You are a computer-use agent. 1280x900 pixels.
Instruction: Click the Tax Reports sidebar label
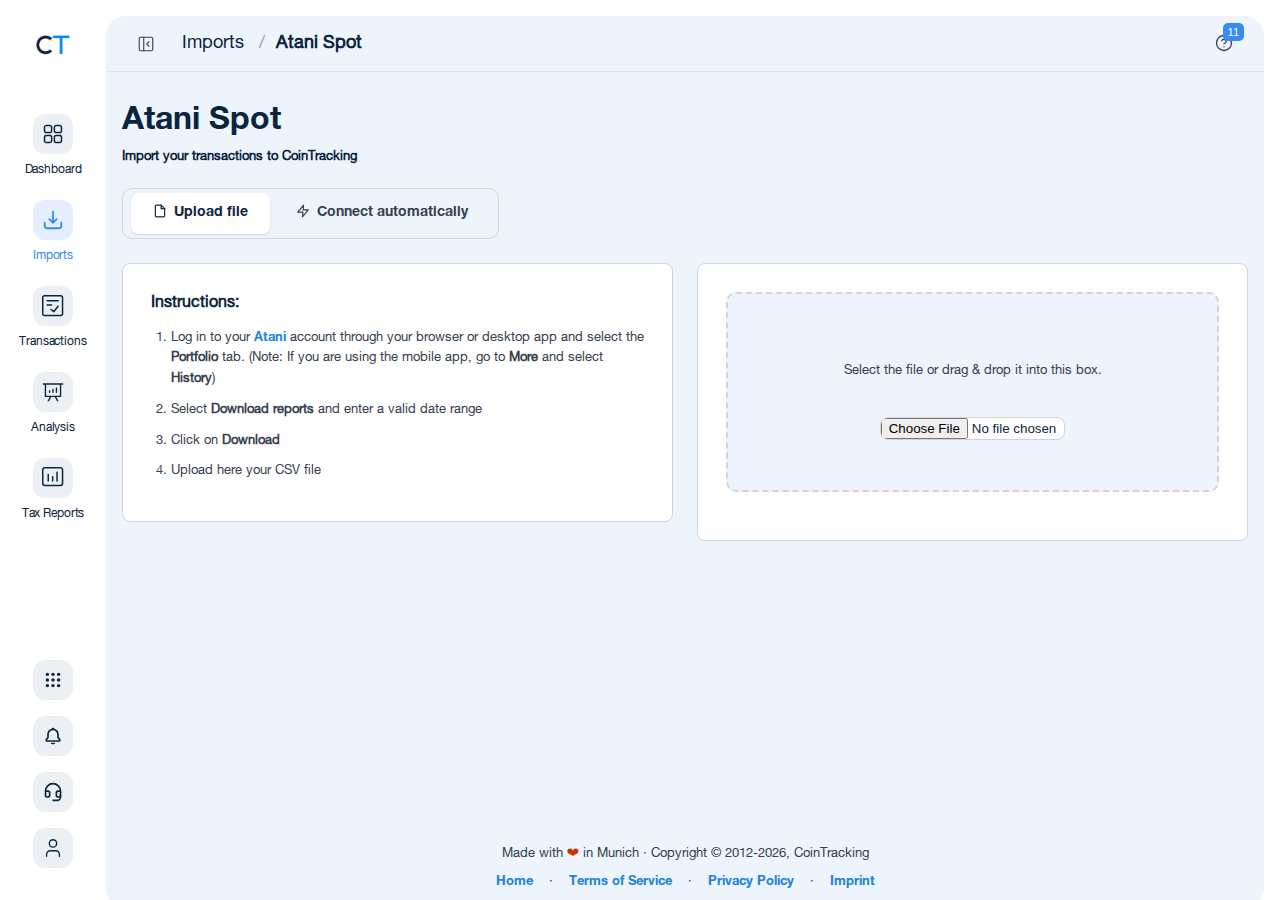pyautogui.click(x=53, y=513)
